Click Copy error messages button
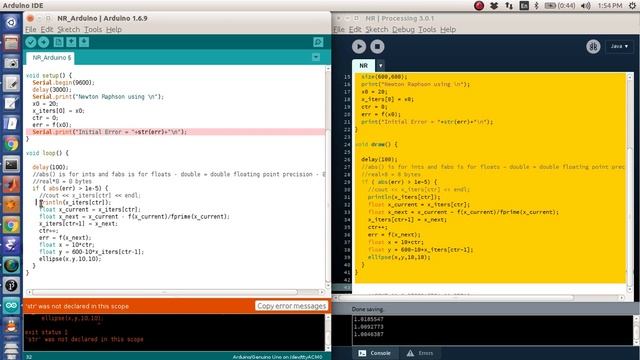 (291, 306)
